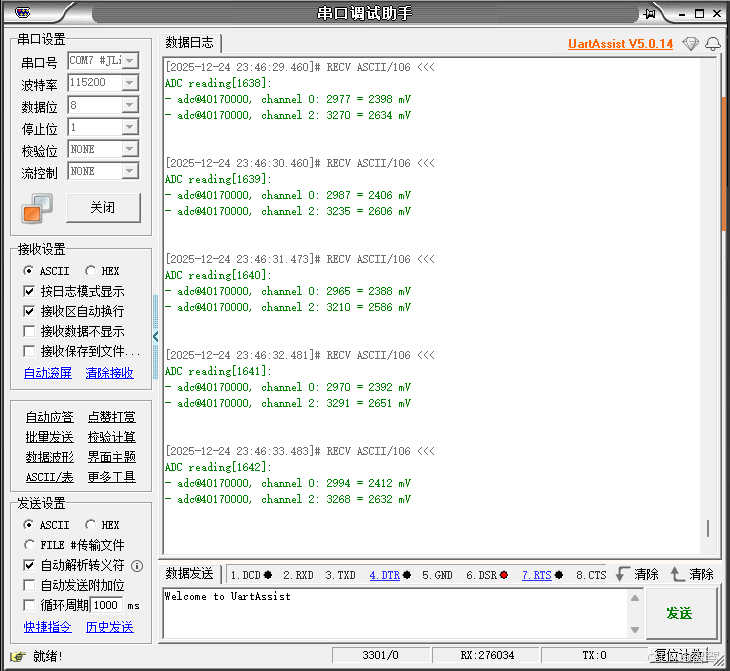Open the 波特率 115200 dropdown

[130, 83]
